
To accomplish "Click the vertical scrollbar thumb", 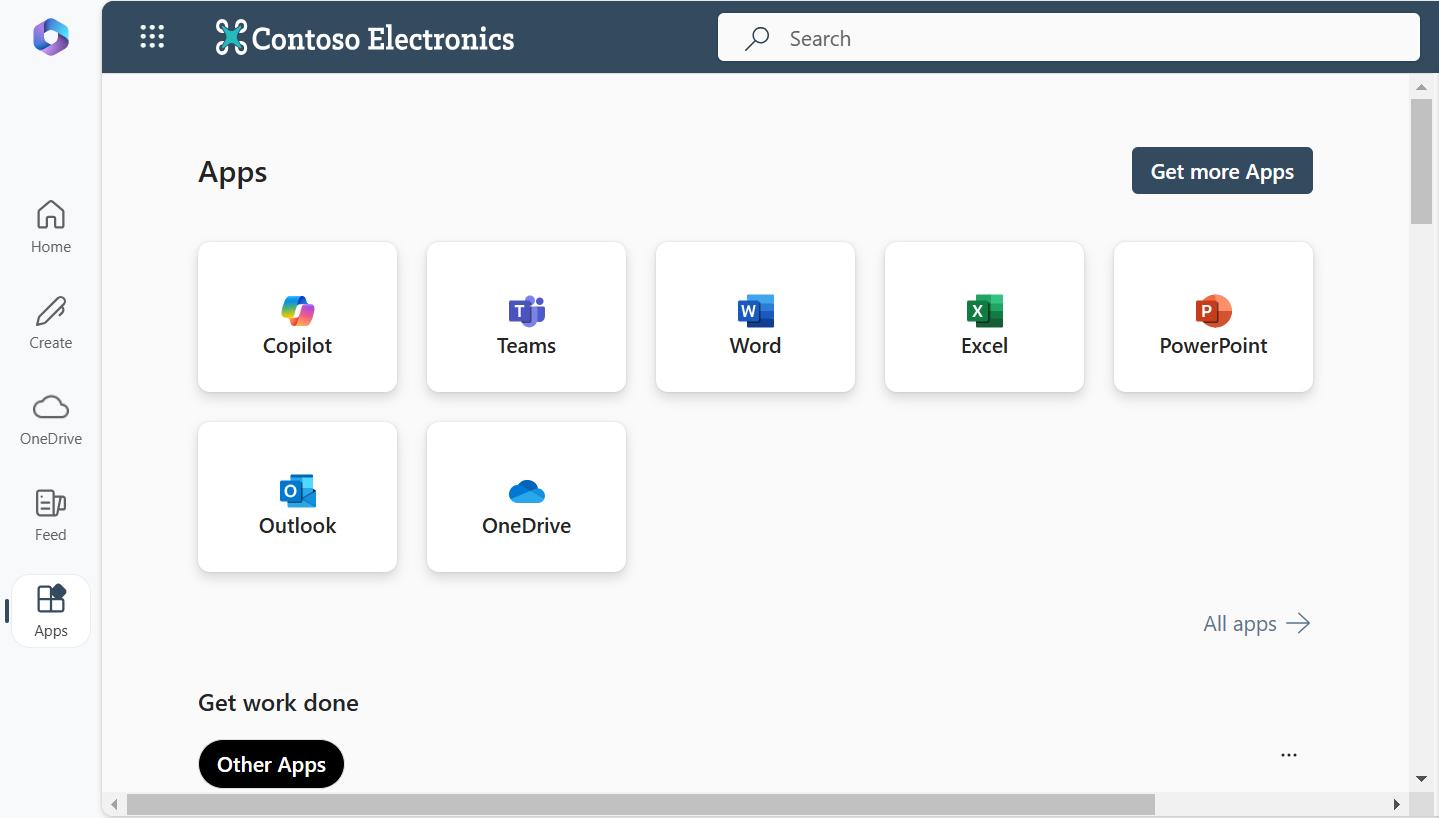I will [x=1422, y=162].
